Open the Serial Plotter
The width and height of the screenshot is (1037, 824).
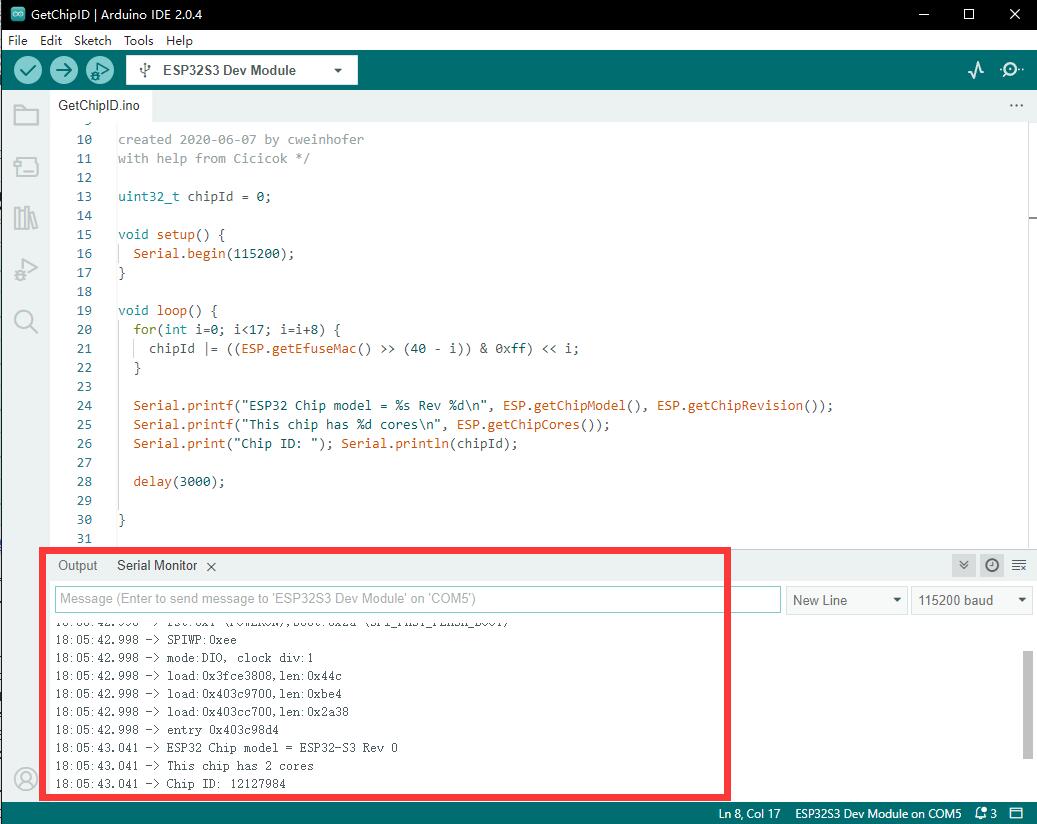[976, 70]
